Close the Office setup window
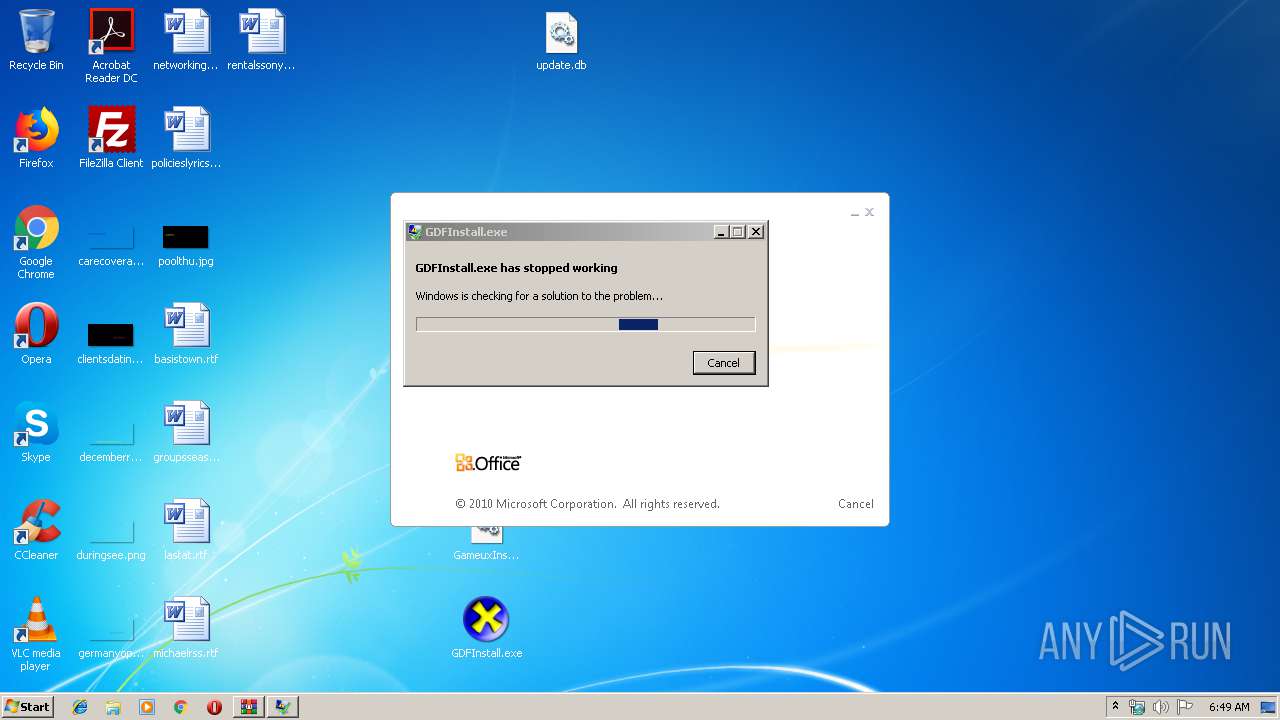1280x720 pixels. (870, 212)
